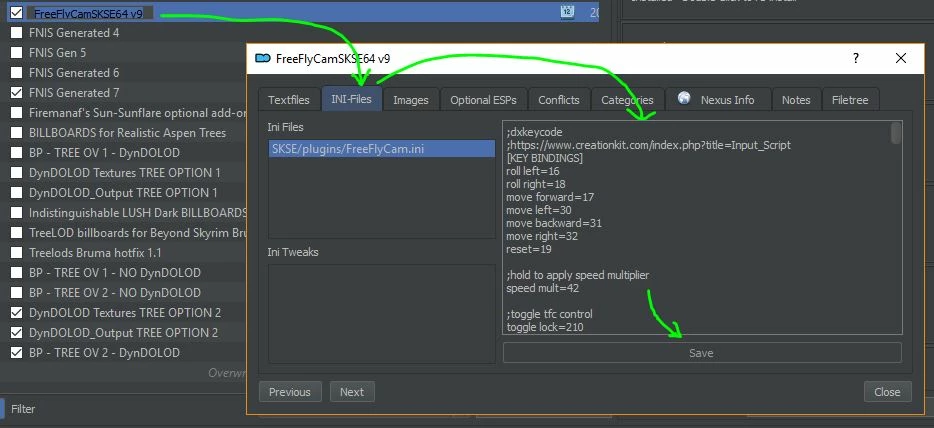This screenshot has width=934, height=428.
Task: Click the 'roll right=18' line
Action: coord(536,184)
